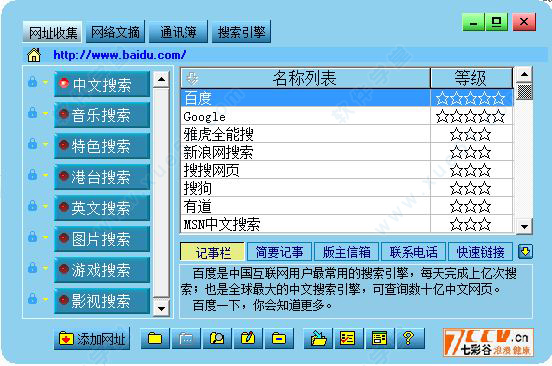Open the yellow arrow dropdown beside 中文搜索
552x366 pixels.
45,82
